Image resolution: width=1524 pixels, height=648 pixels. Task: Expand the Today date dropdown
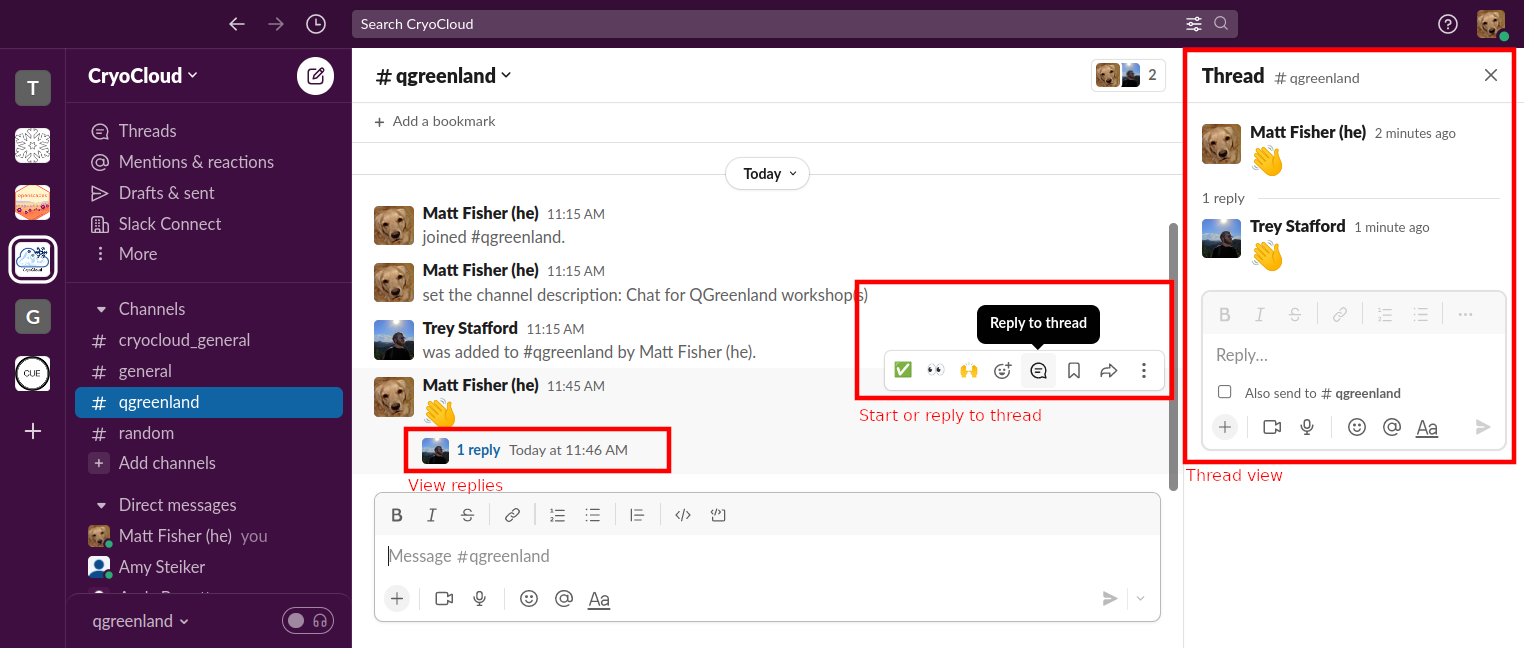tap(767, 174)
